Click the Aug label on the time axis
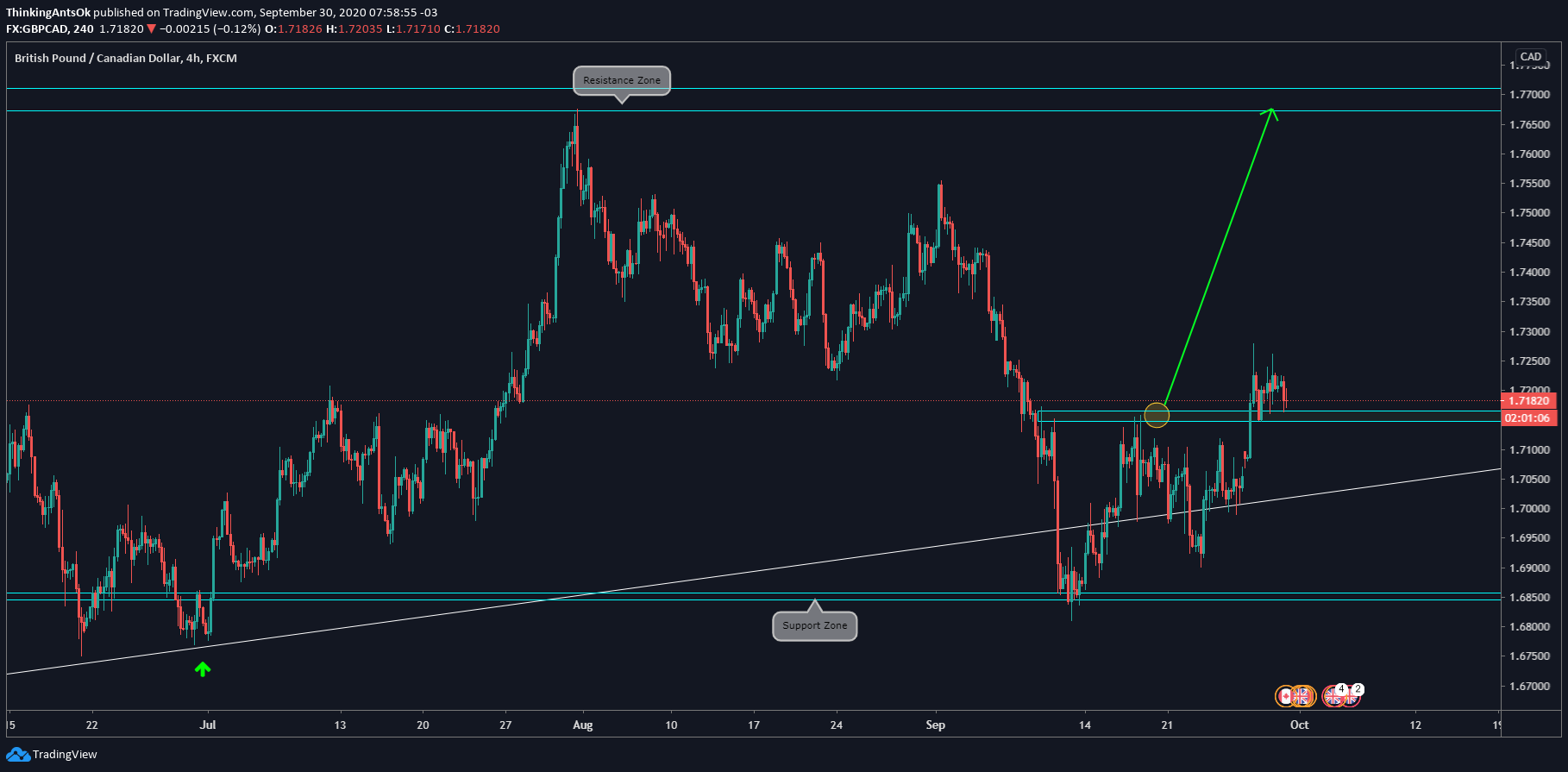 (583, 725)
